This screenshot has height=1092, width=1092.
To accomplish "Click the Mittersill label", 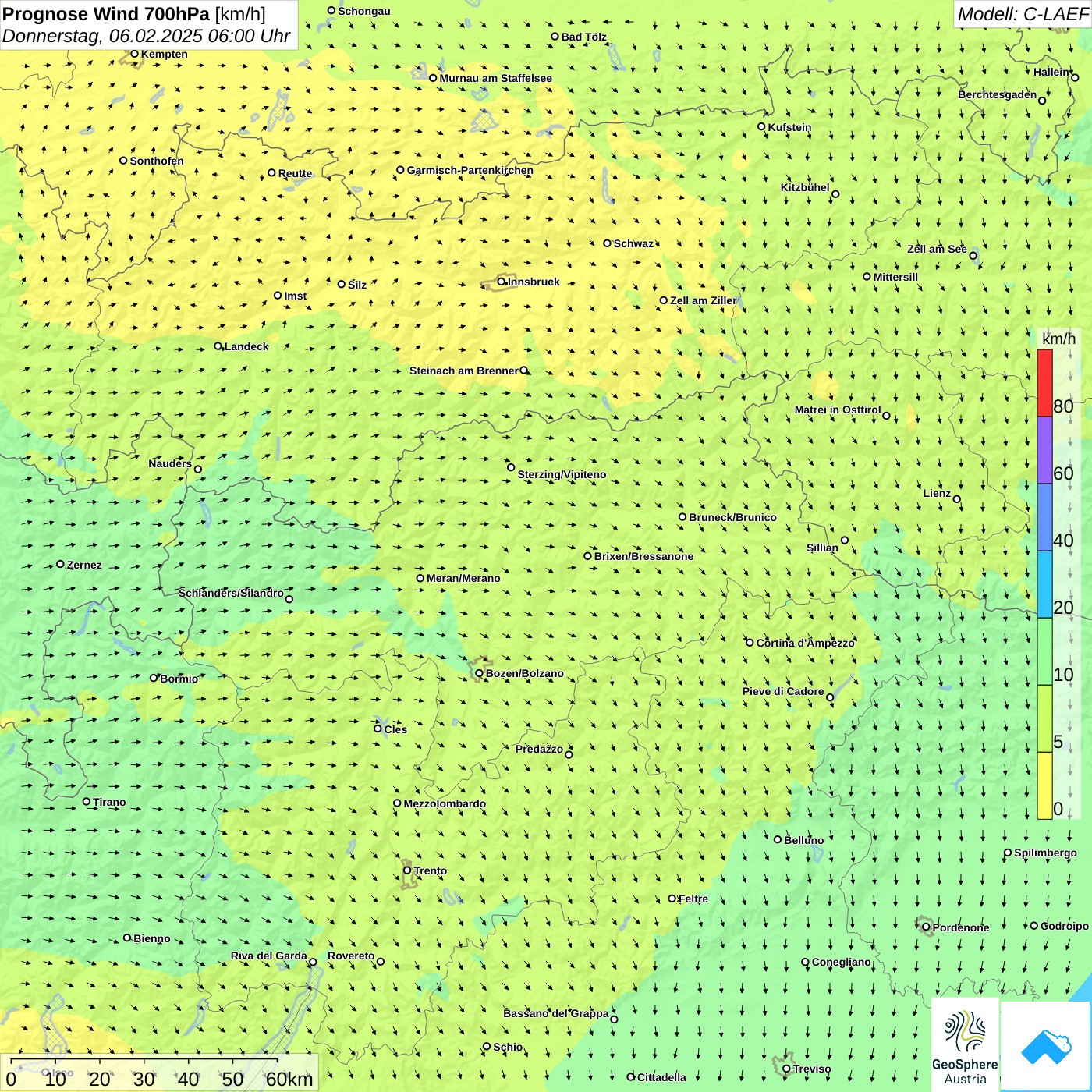I will tap(896, 277).
